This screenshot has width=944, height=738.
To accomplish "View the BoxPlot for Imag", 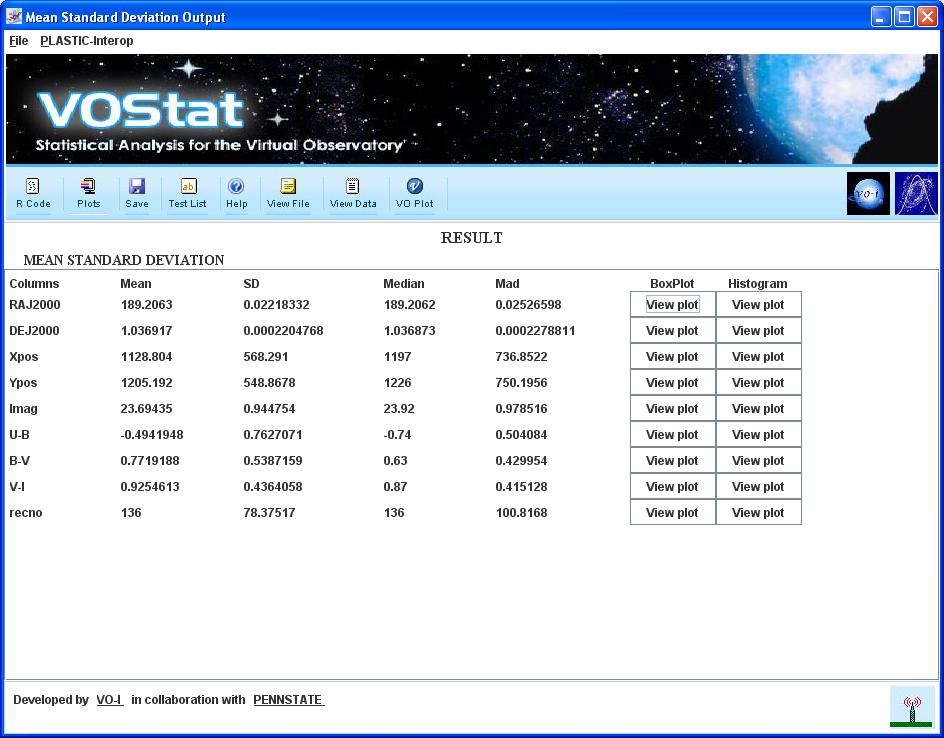I will click(x=672, y=408).
